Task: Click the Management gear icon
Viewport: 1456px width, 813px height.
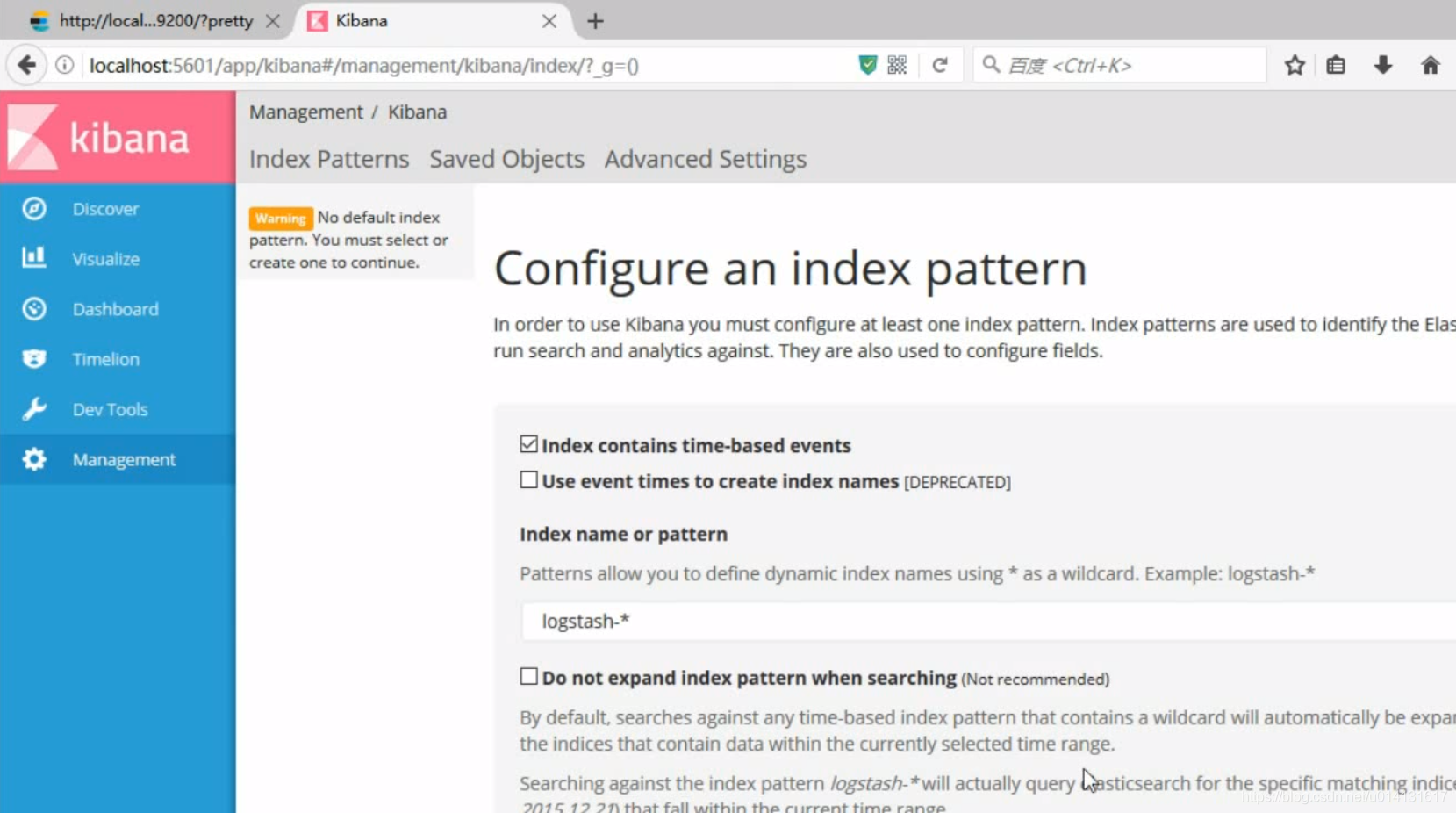Action: tap(34, 459)
